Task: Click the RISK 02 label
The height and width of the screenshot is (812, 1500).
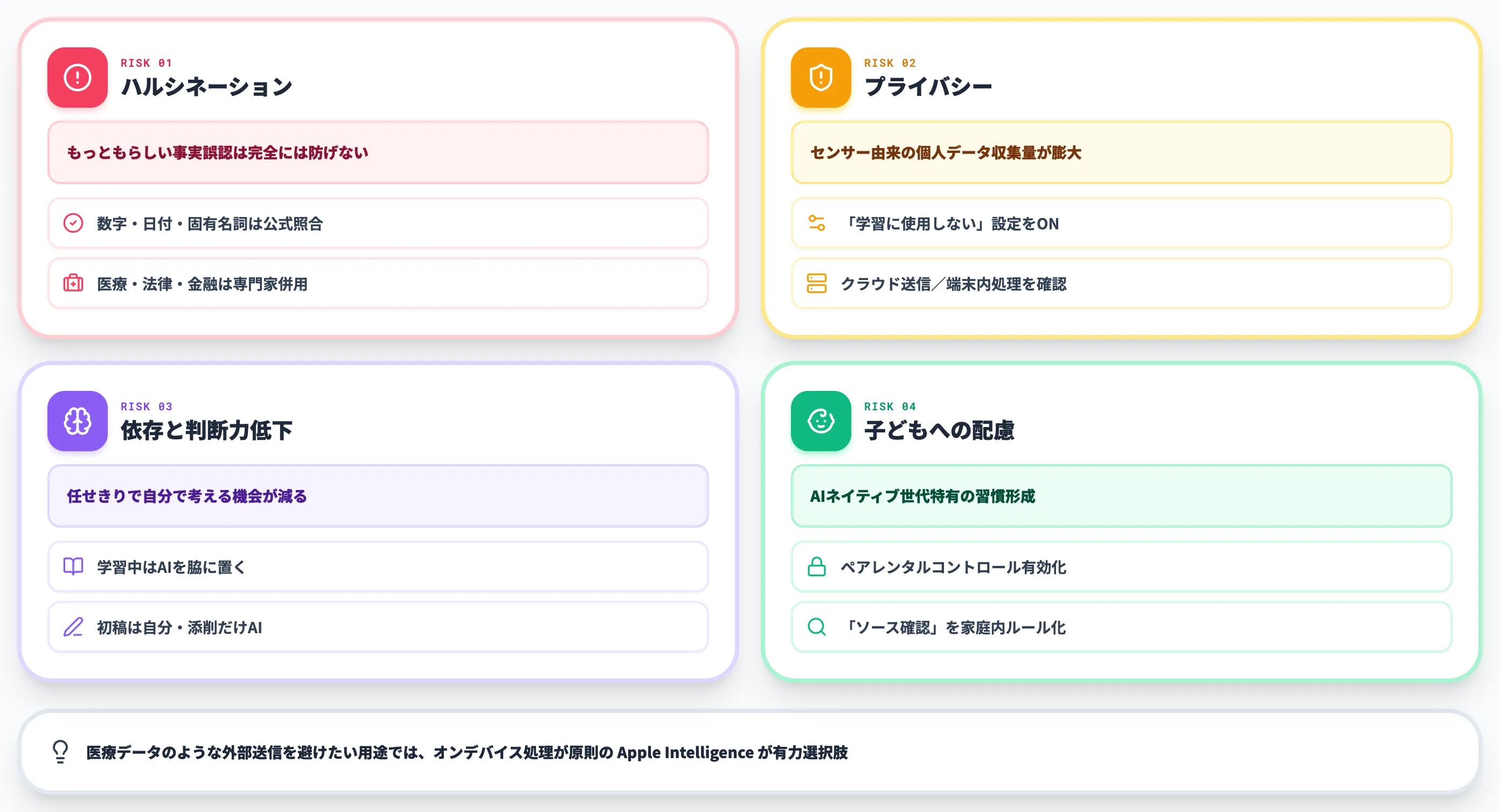Action: (x=890, y=63)
